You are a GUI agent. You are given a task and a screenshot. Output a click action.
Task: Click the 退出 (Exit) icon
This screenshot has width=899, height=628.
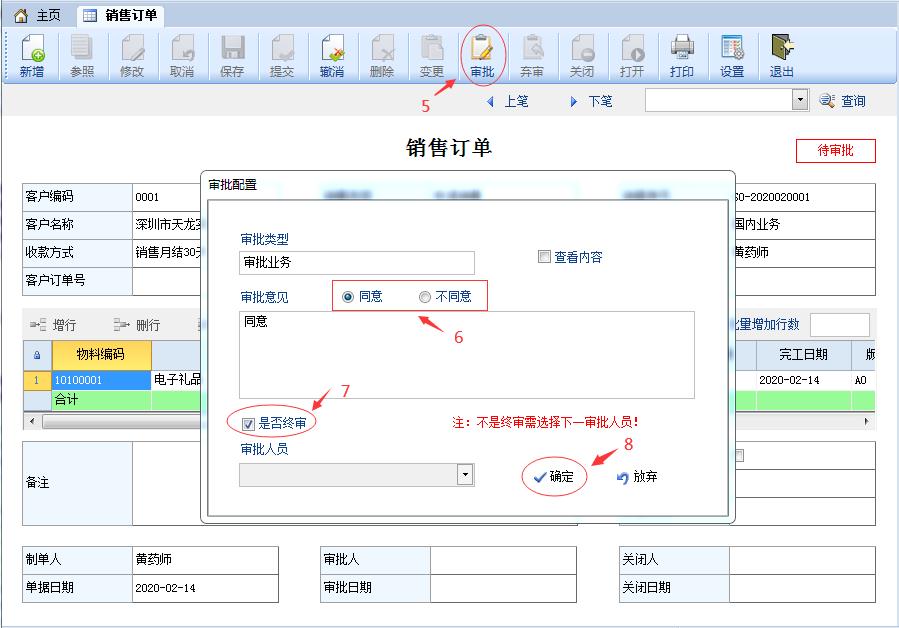click(781, 55)
